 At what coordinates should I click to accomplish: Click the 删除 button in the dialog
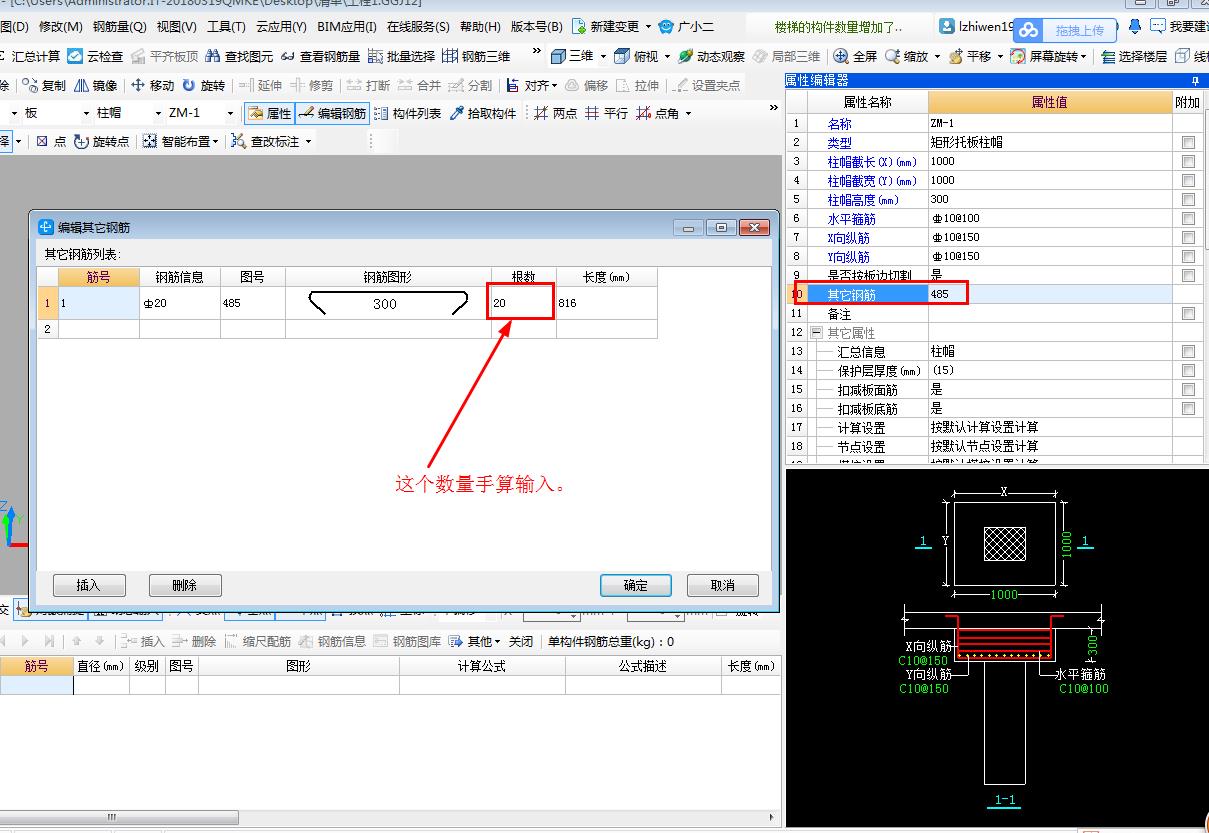click(x=185, y=585)
